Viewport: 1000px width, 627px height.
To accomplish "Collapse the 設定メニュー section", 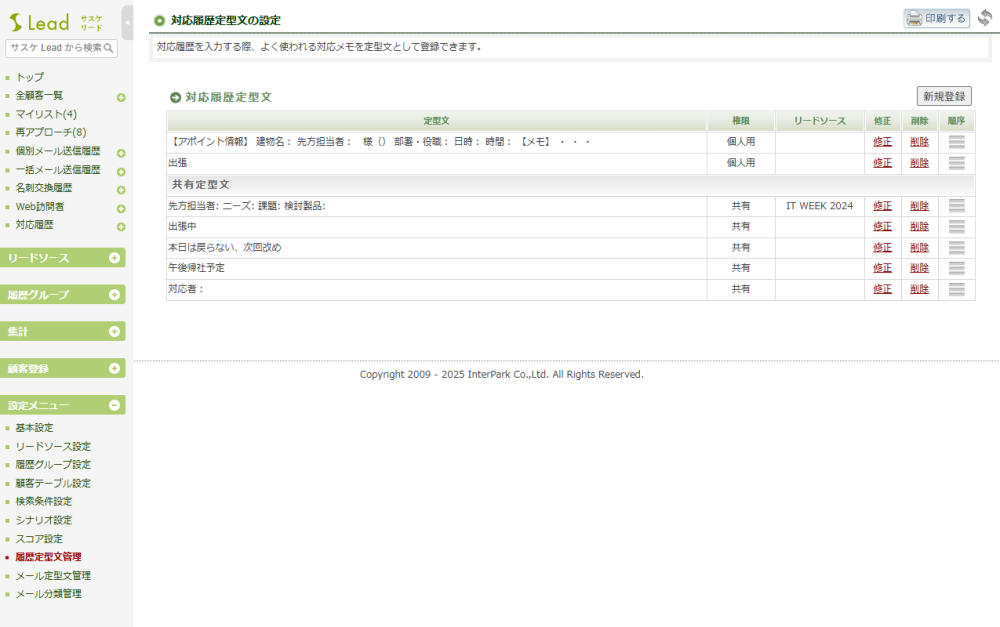I will click(114, 406).
